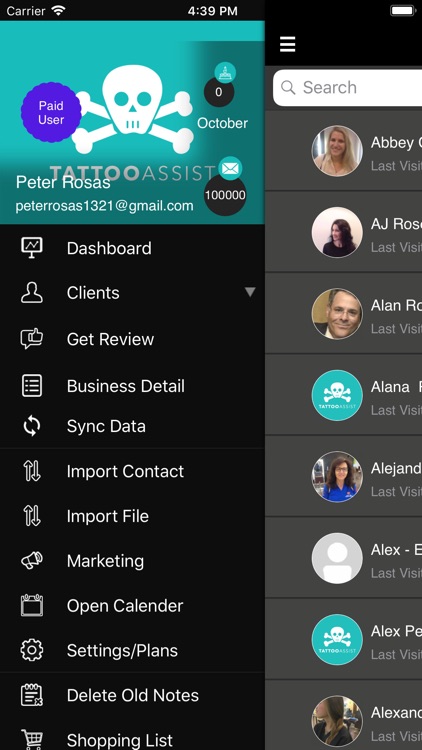Open the Dashboard monitor icon
422x750 pixels.
pos(32,248)
